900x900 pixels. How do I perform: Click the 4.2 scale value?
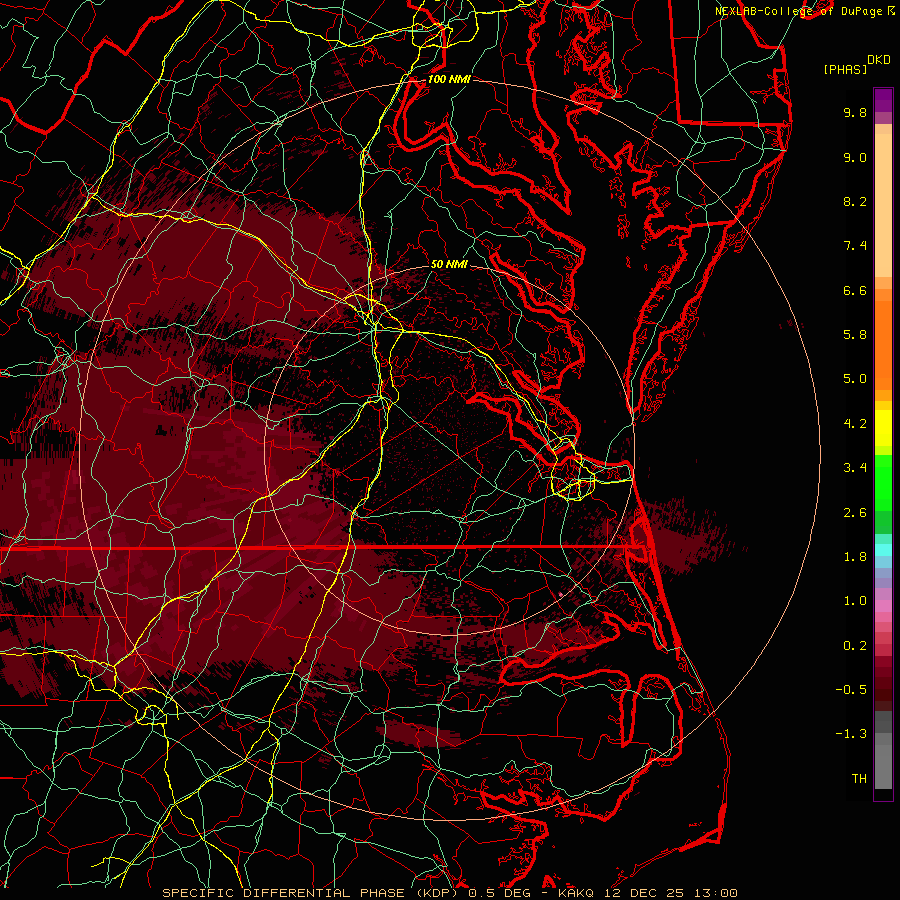tap(855, 424)
